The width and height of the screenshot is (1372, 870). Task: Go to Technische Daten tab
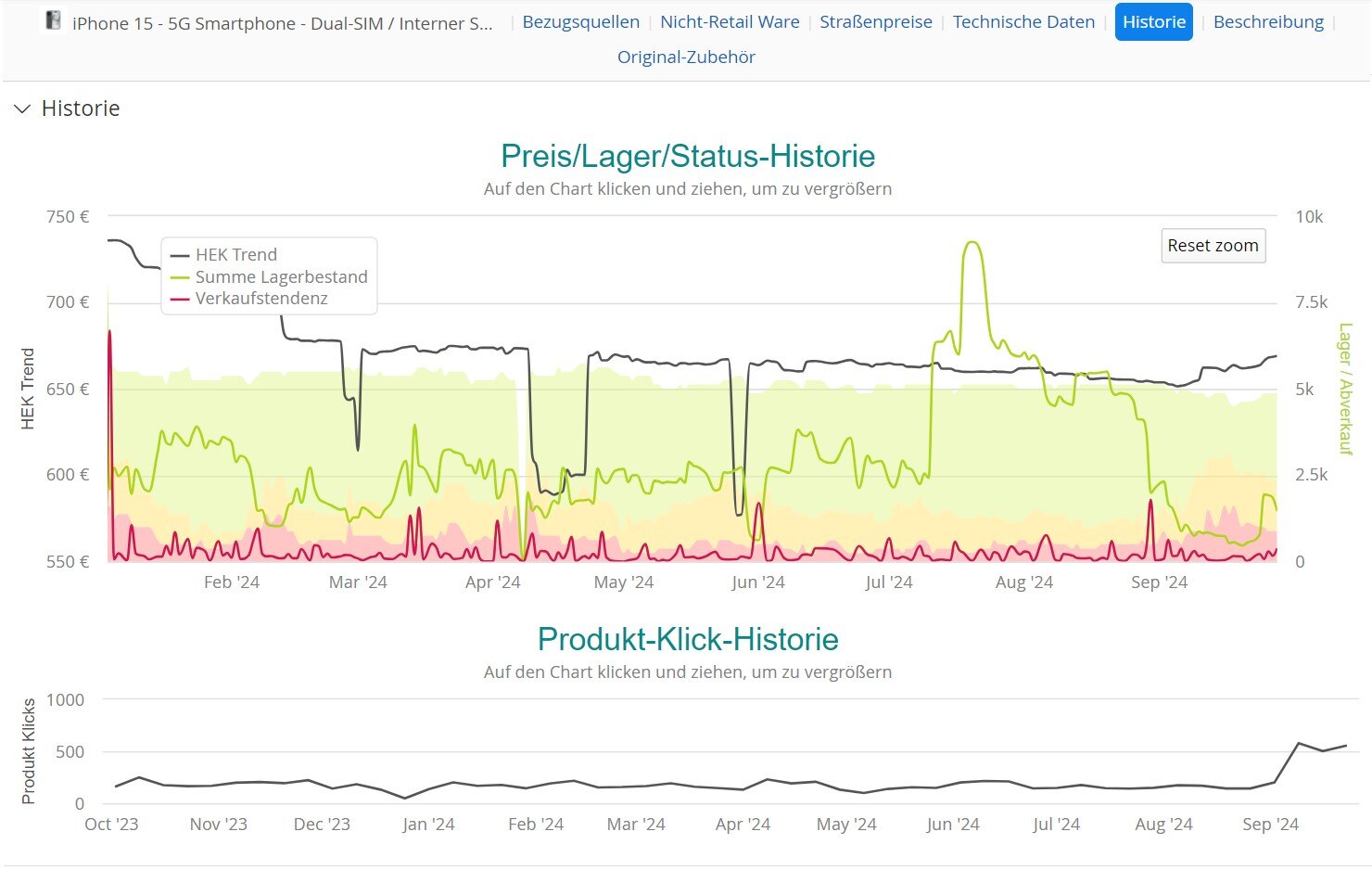[x=1023, y=21]
